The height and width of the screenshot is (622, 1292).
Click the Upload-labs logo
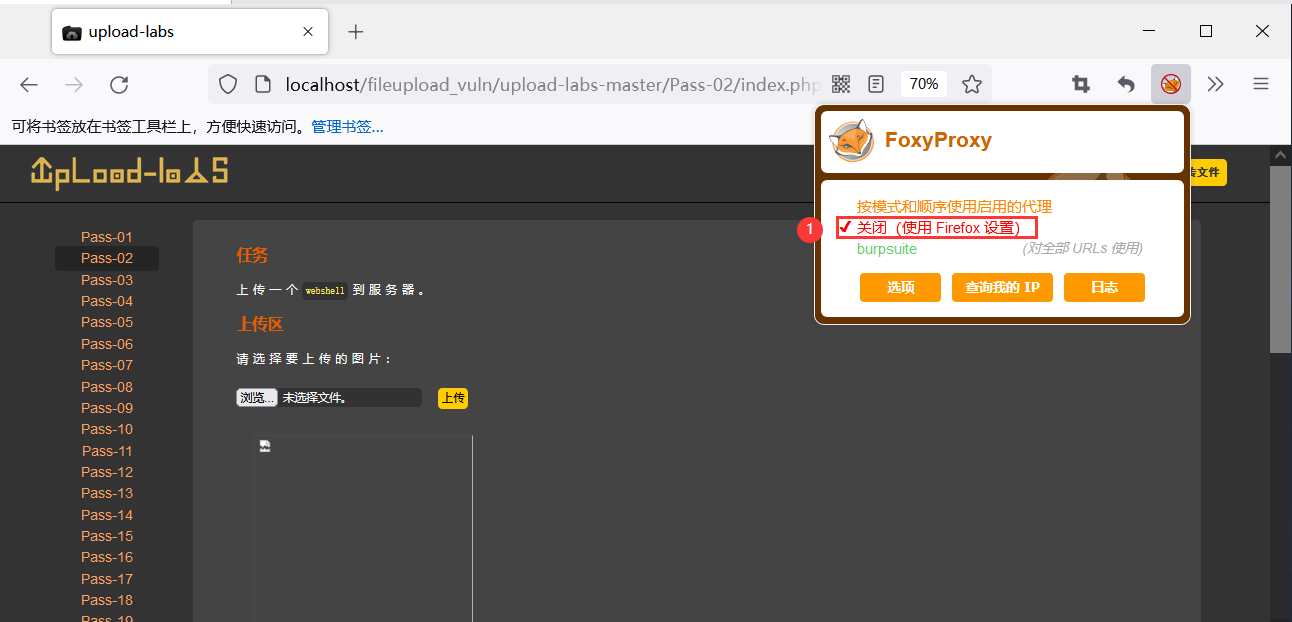(130, 173)
